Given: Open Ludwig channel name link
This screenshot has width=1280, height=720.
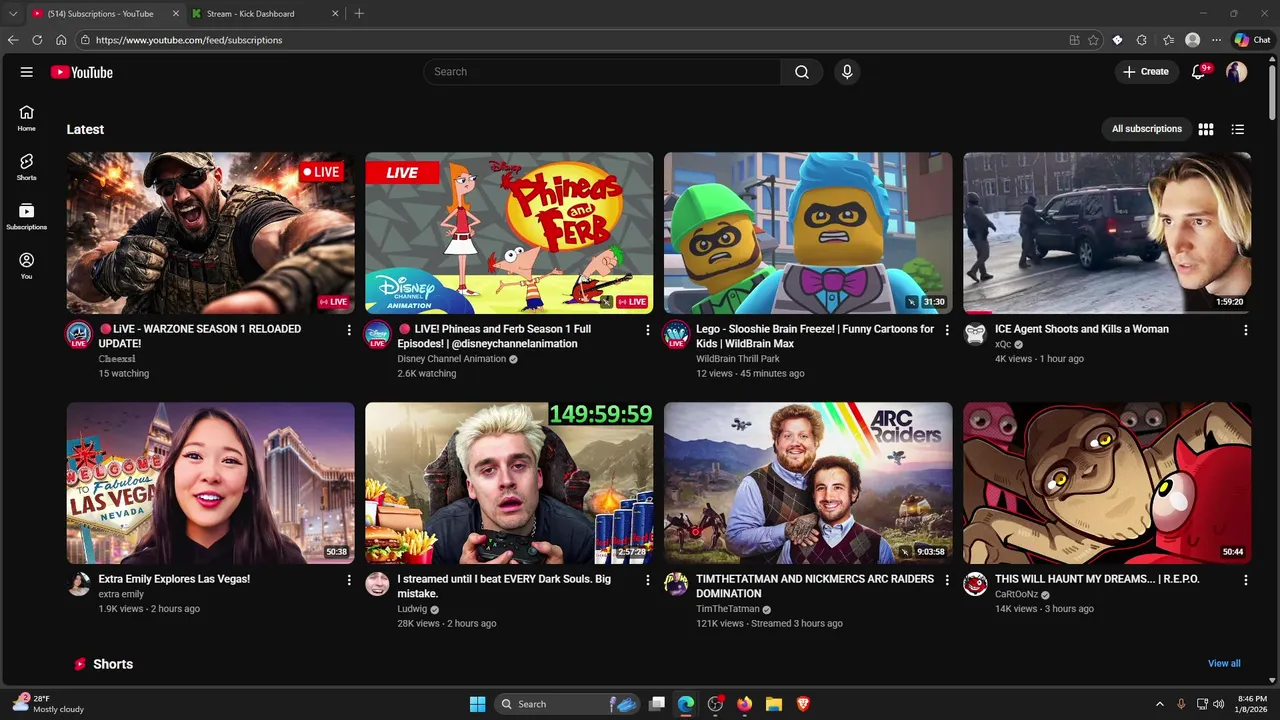Looking at the screenshot, I should pyautogui.click(x=412, y=609).
